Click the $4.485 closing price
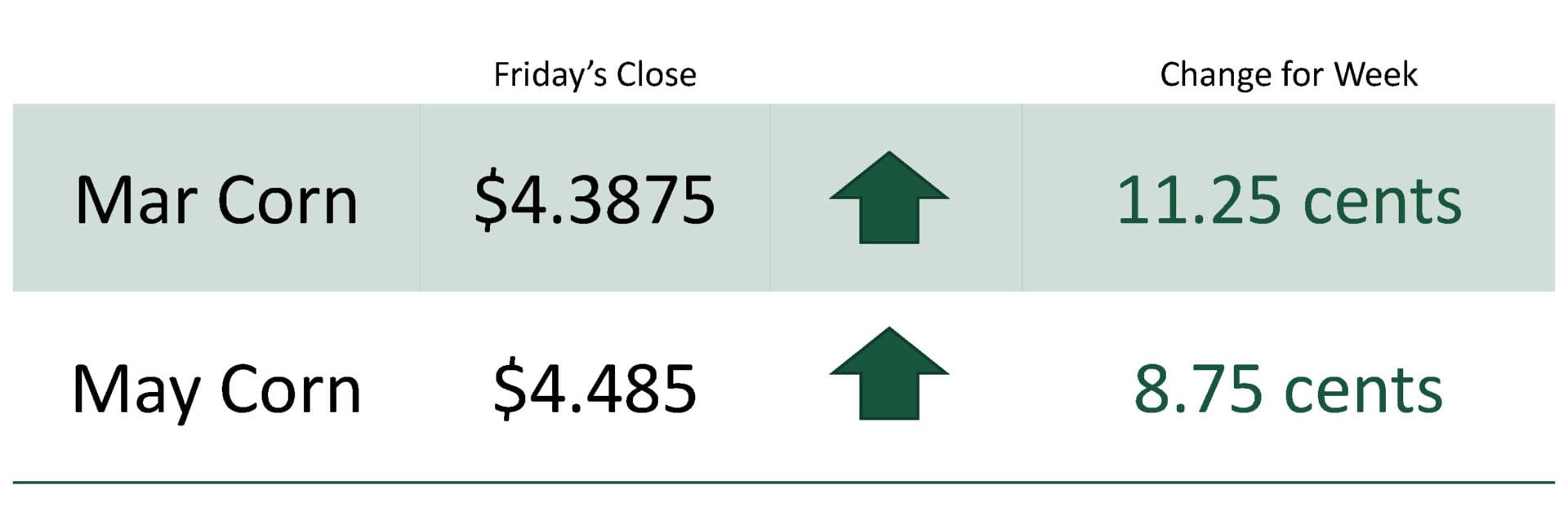The image size is (1568, 512). (595, 389)
